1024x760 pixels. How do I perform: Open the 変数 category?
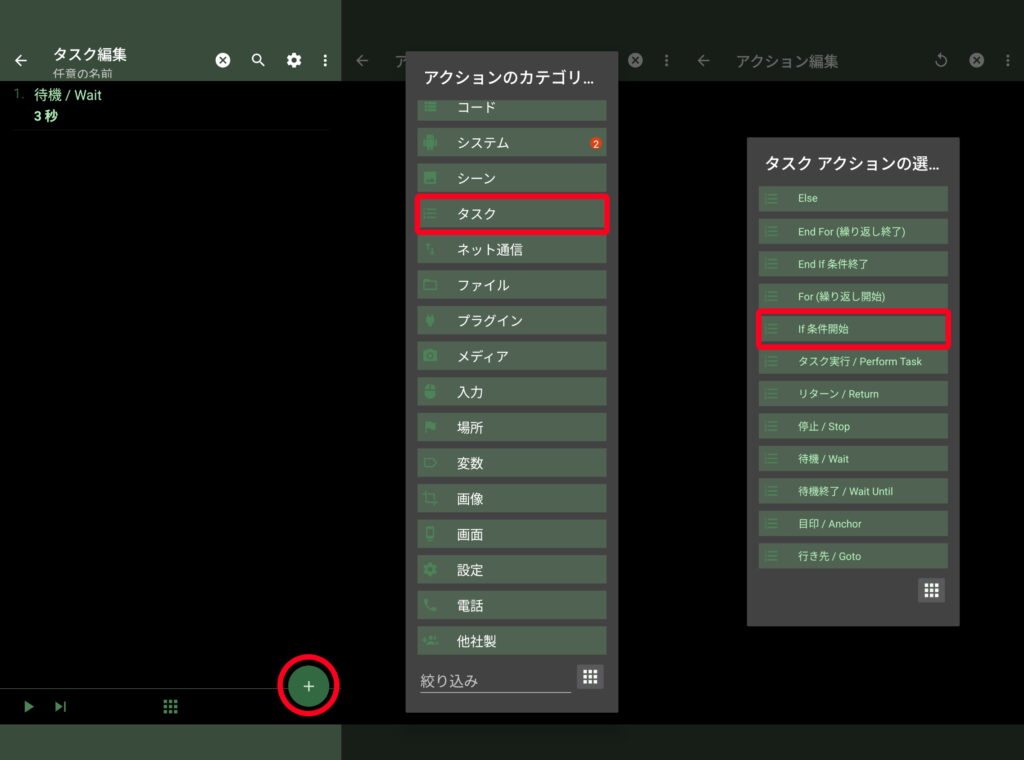point(511,463)
